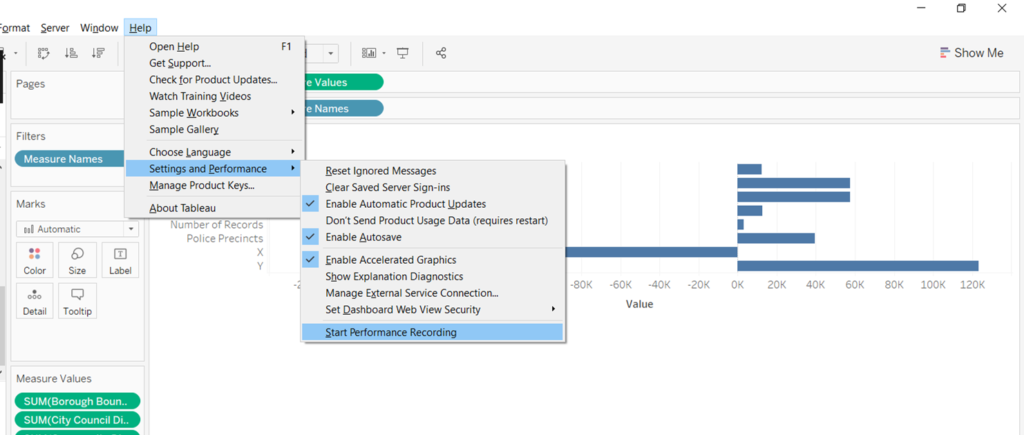This screenshot has width=1024, height=435.
Task: Click the Show Me button
Action: coord(971,53)
